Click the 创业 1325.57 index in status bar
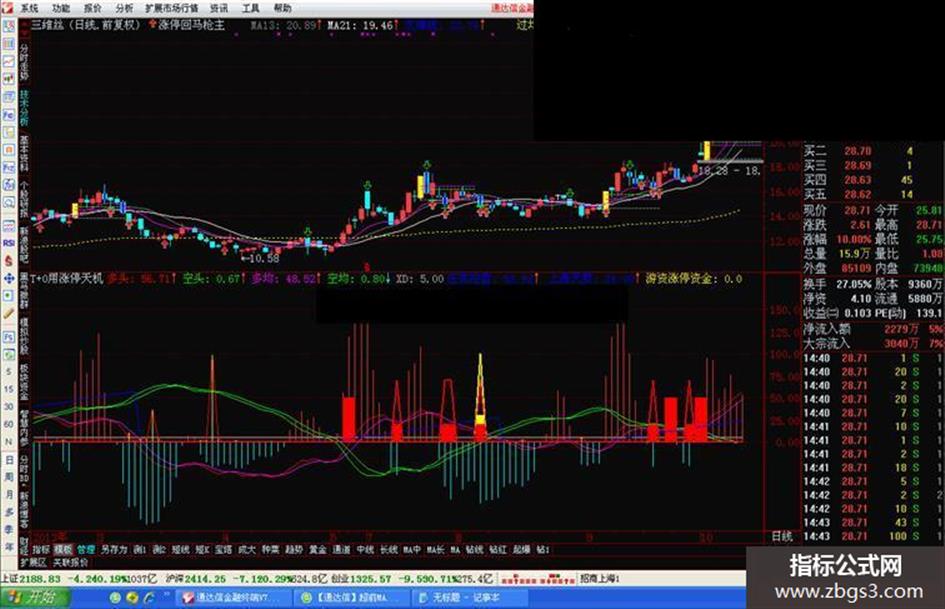Image resolution: width=945 pixels, height=609 pixels. pyautogui.click(x=361, y=578)
